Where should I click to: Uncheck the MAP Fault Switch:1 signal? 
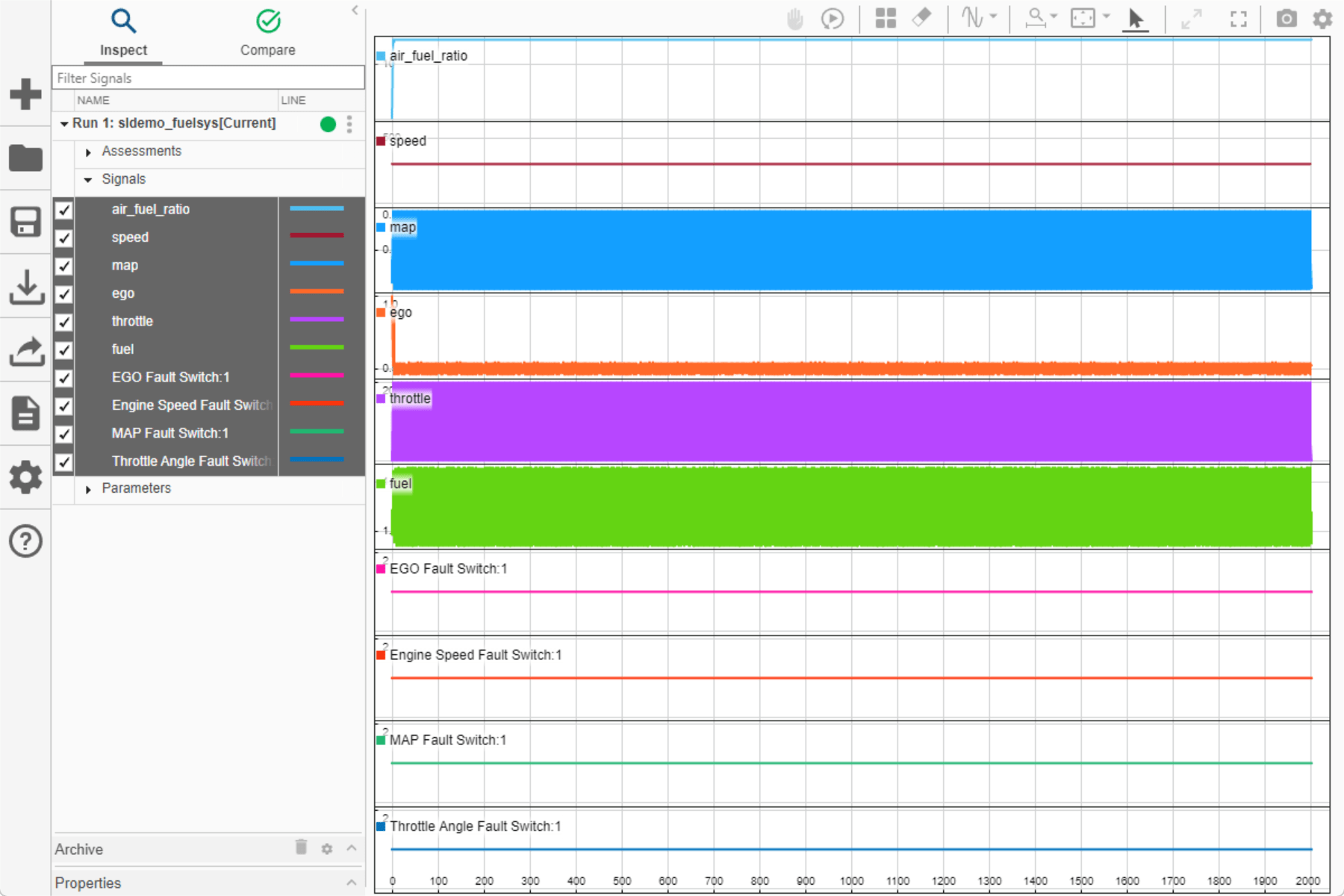63,433
